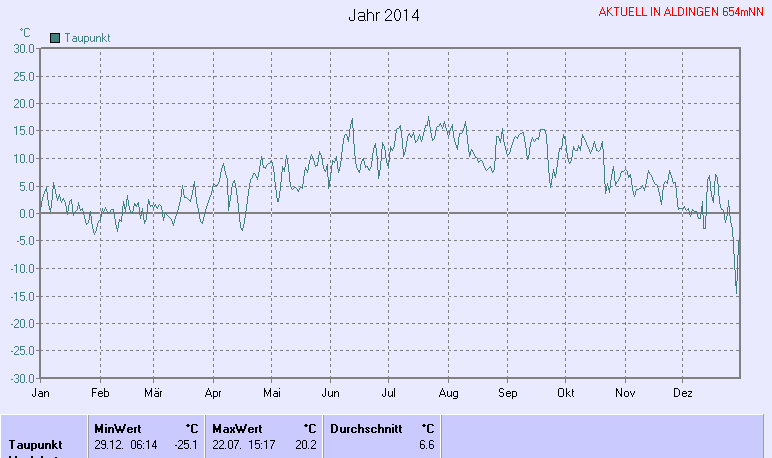Click the minimum value -25.1 cell
This screenshot has width=772, height=458.
(186, 444)
